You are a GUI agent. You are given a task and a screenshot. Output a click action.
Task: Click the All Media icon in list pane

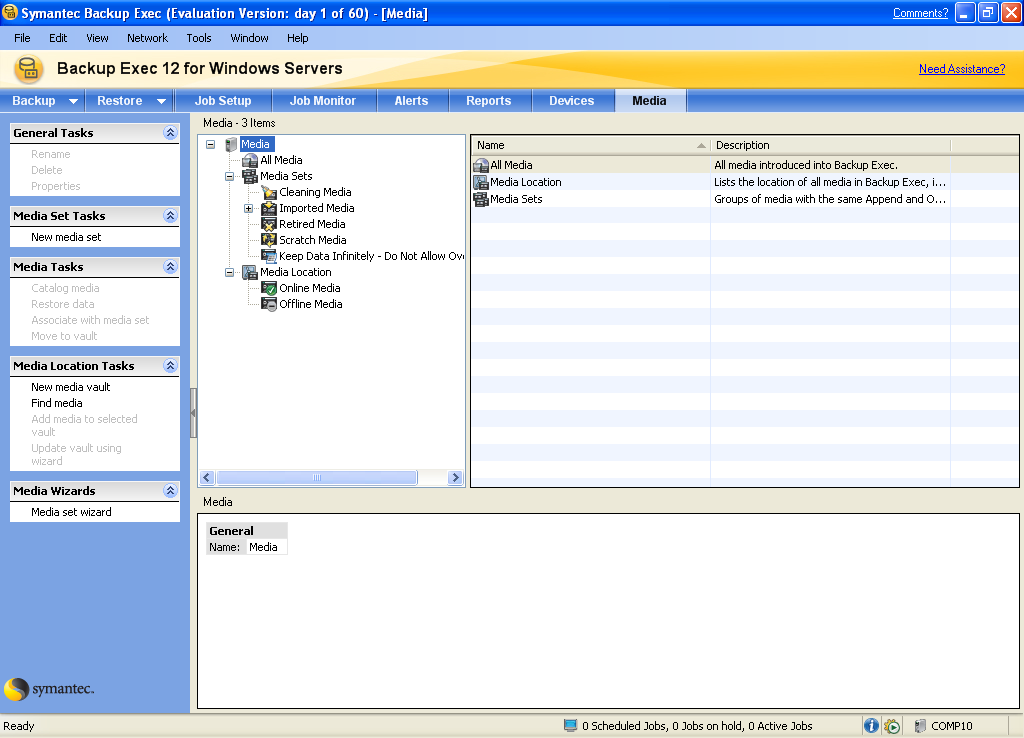coord(481,165)
